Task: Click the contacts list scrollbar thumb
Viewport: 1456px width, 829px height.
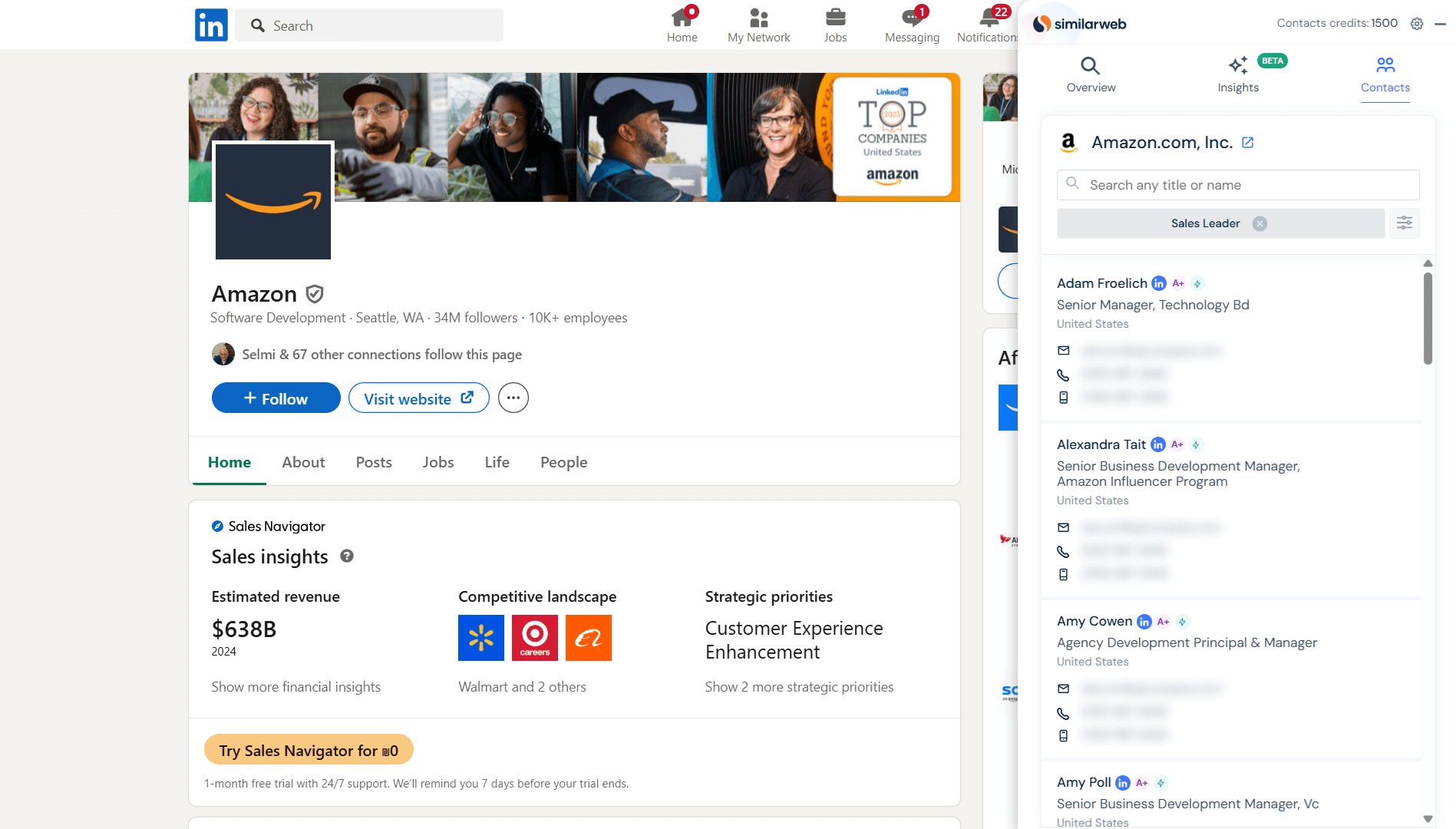Action: pyautogui.click(x=1428, y=318)
